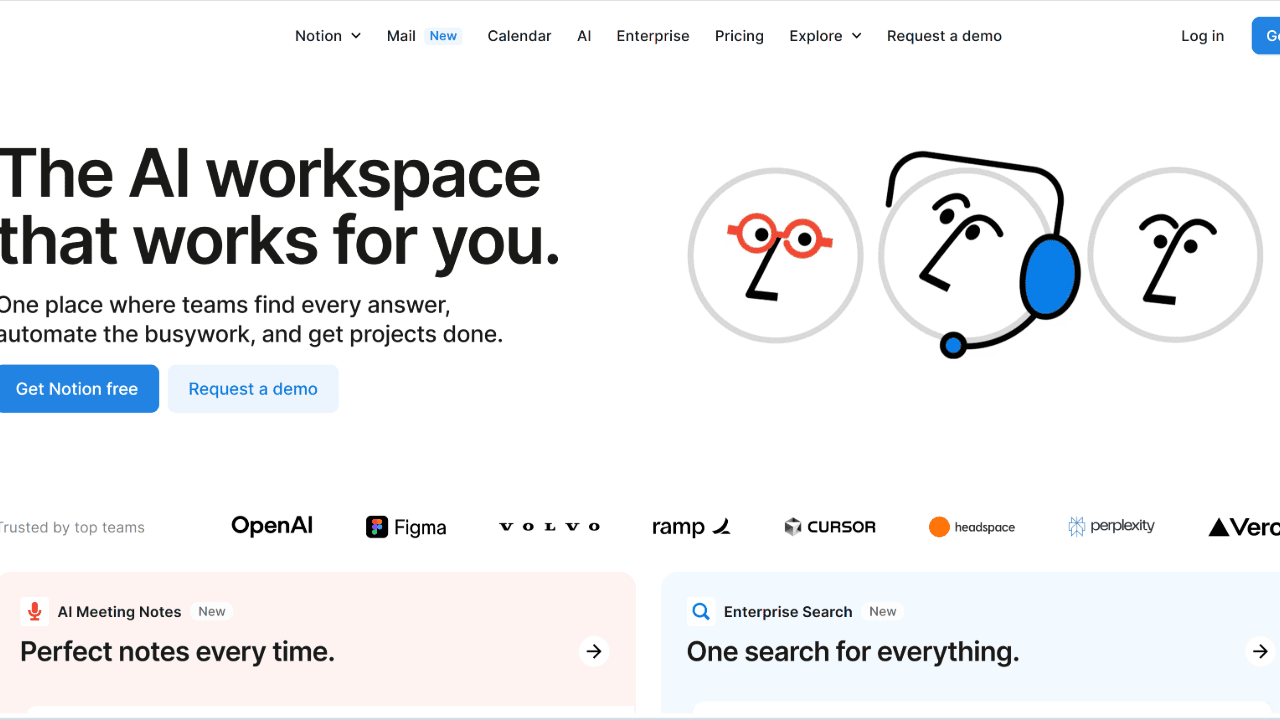Select AI in the top navigation
The width and height of the screenshot is (1280, 720).
tap(584, 36)
